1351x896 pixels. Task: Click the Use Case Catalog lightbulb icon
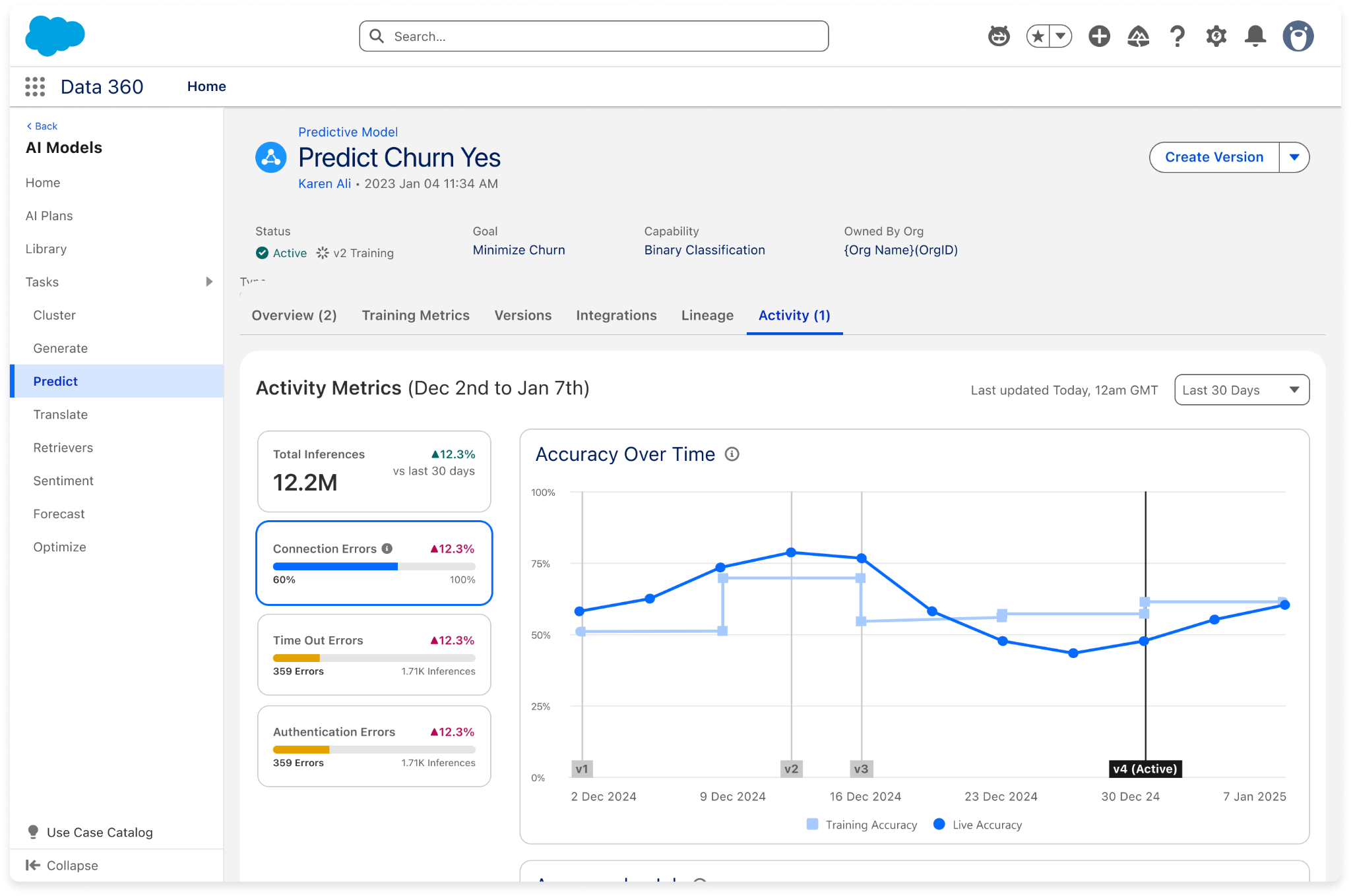(x=33, y=832)
